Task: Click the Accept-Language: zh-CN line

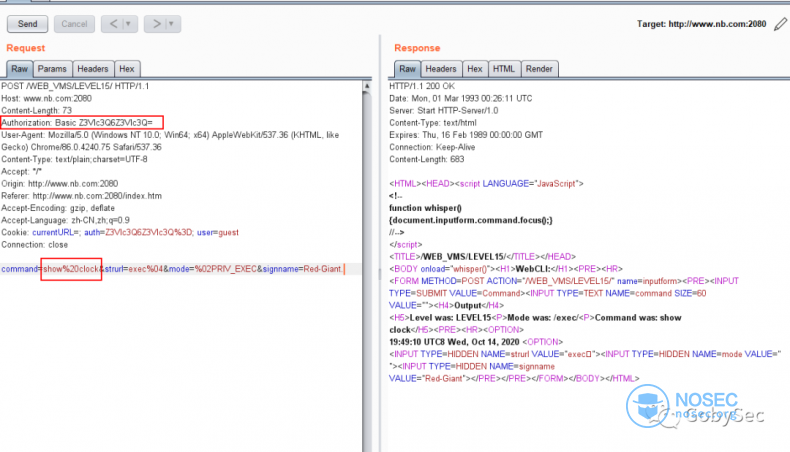Action: tap(65, 220)
